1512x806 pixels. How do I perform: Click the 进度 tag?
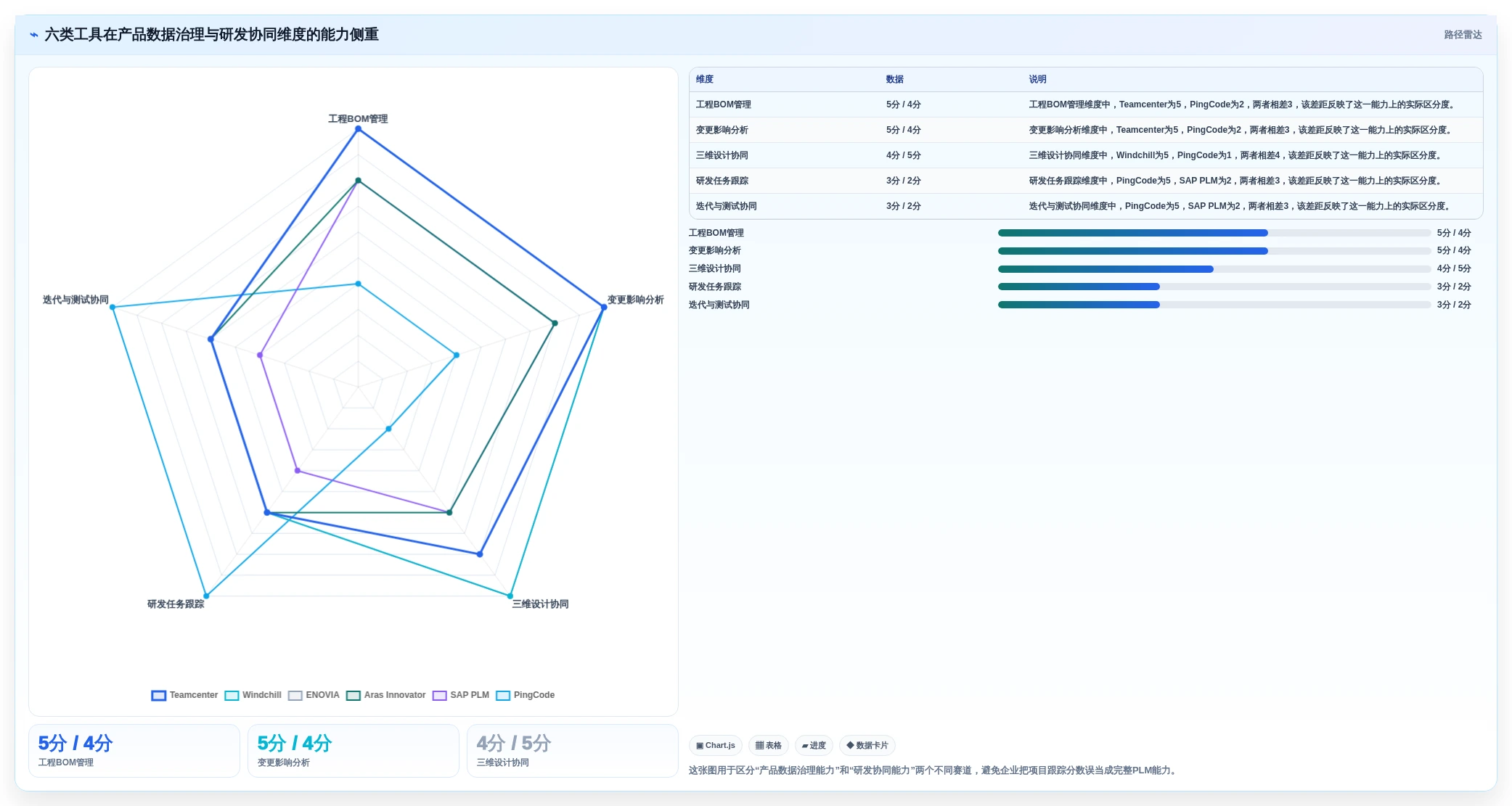point(814,745)
